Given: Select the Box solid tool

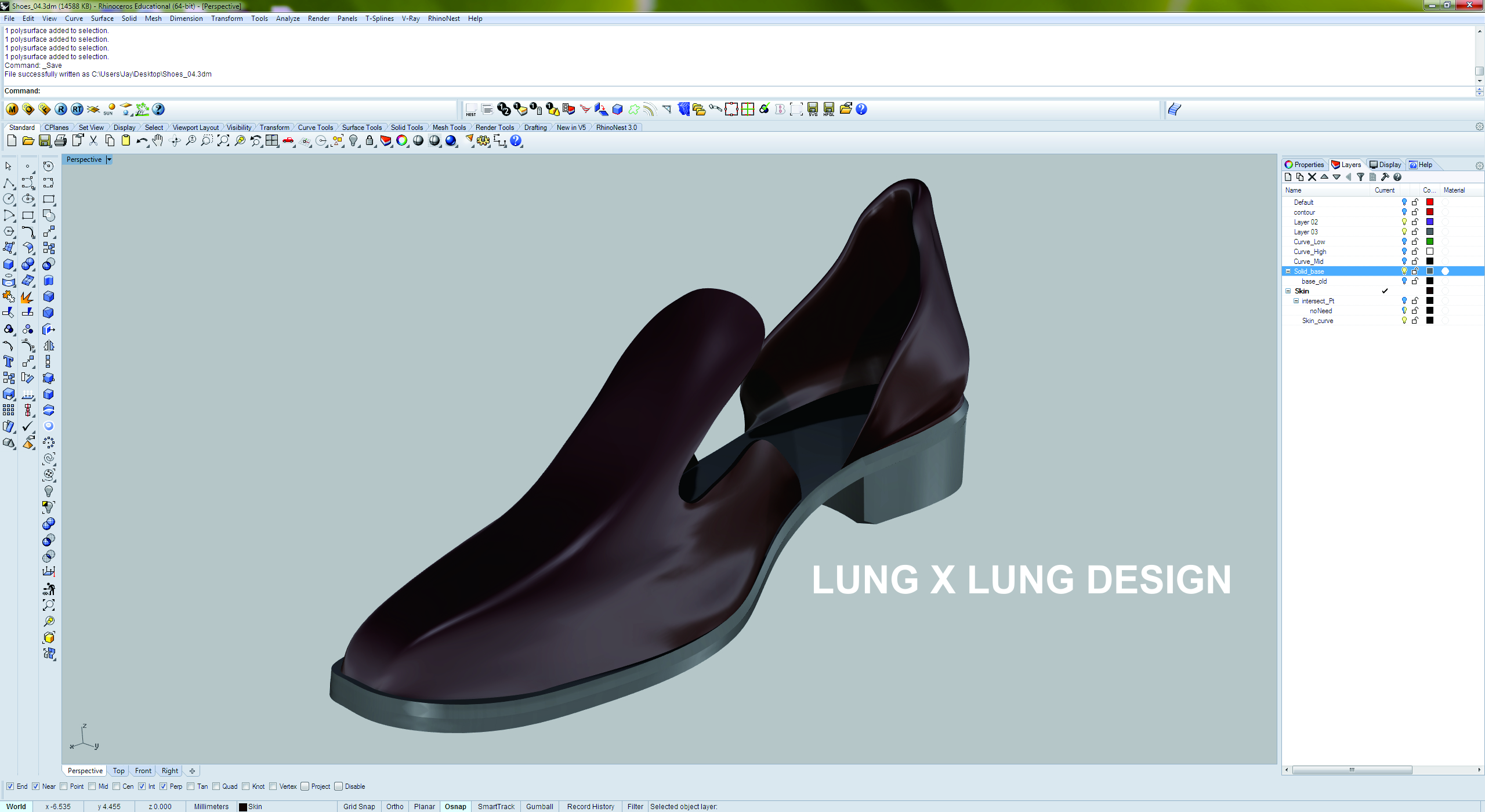Looking at the screenshot, I should [9, 264].
